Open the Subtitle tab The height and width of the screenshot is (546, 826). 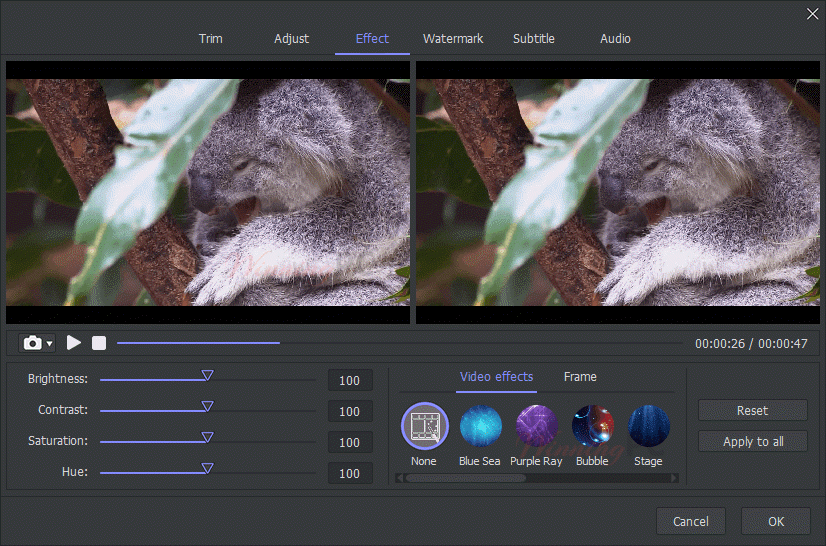pyautogui.click(x=534, y=39)
